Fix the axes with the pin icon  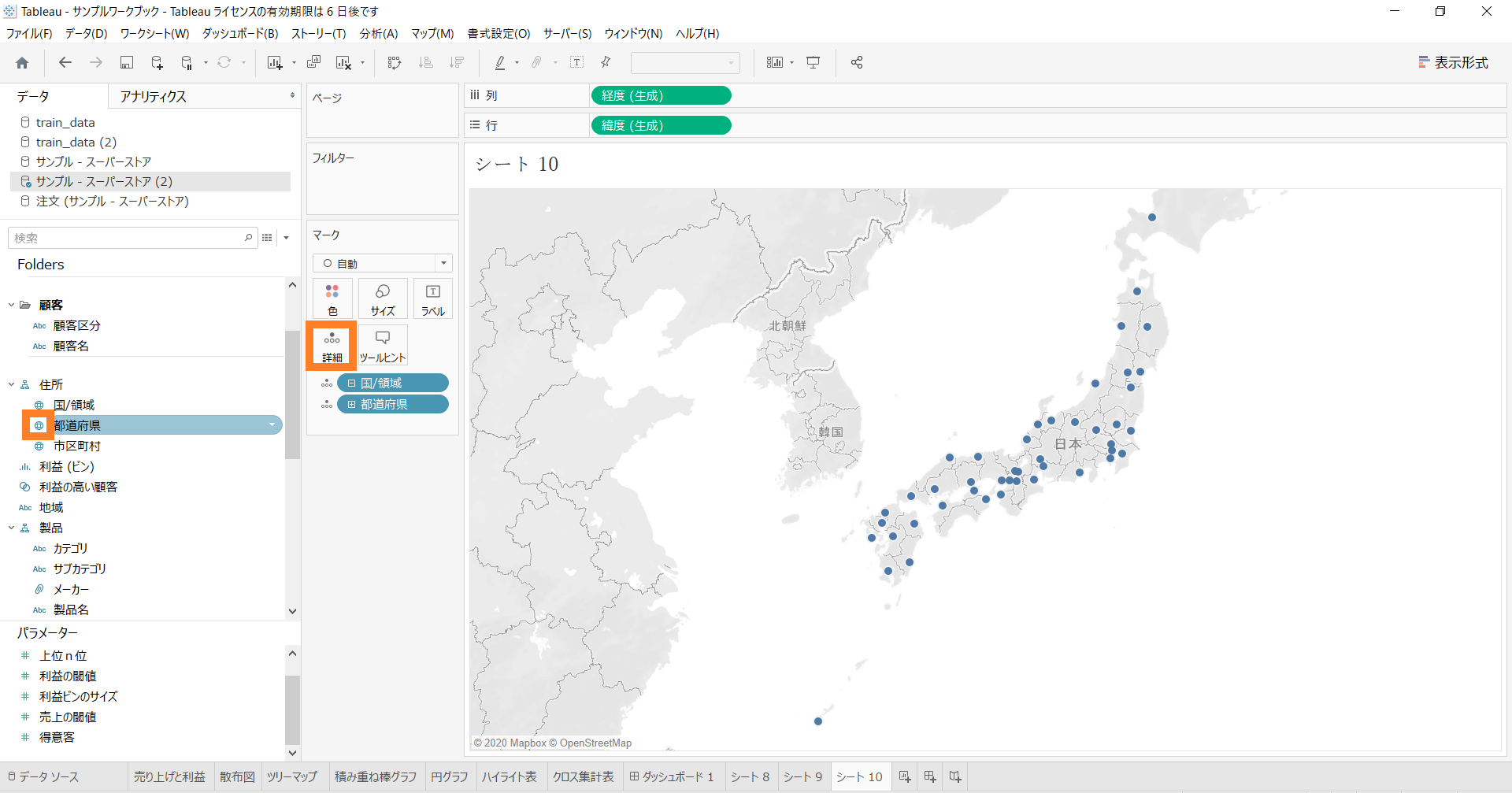606,63
